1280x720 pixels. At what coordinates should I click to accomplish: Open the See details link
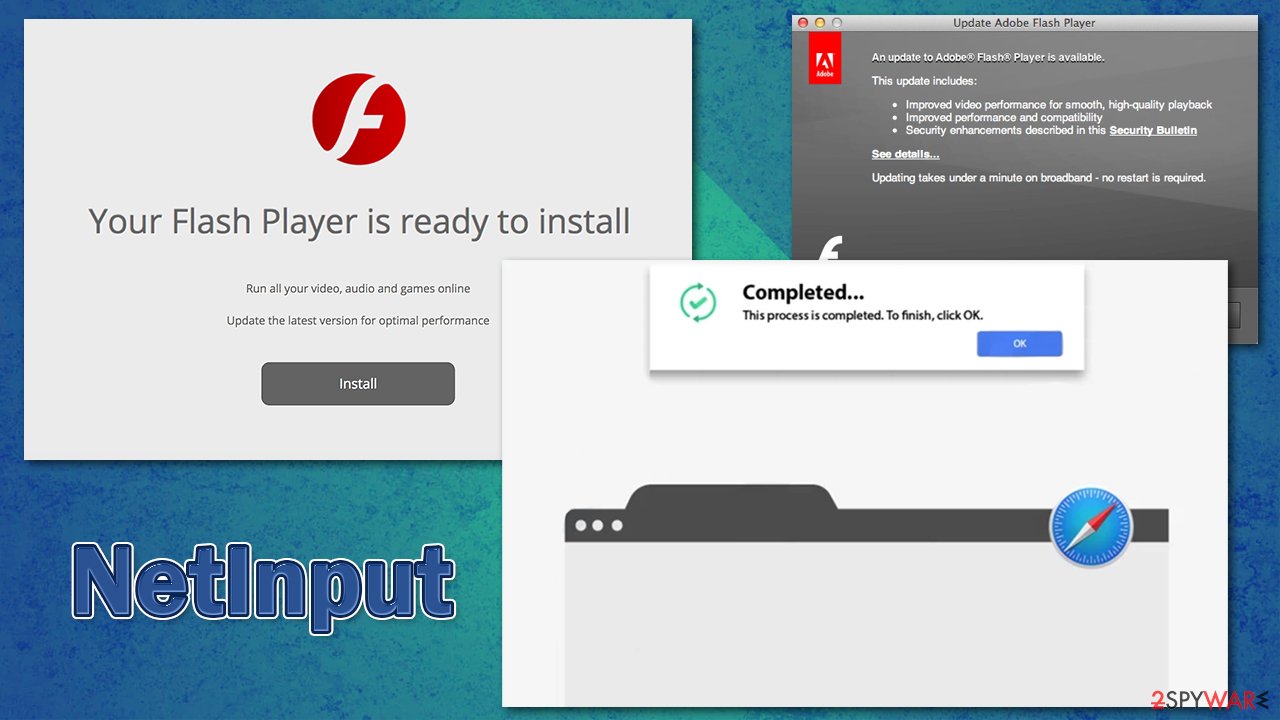[905, 154]
